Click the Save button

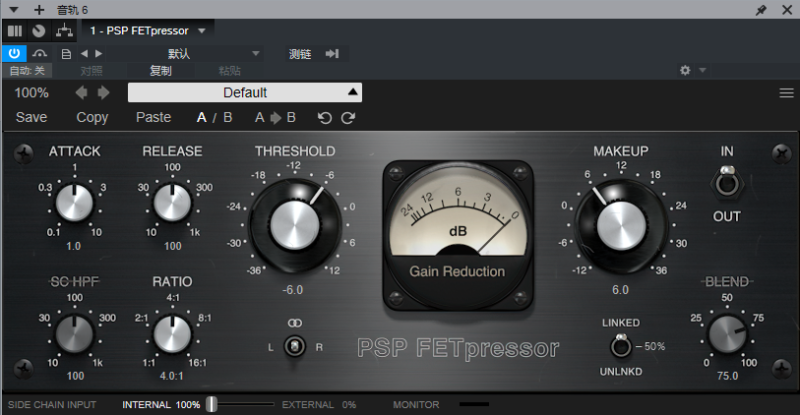[x=31, y=117]
